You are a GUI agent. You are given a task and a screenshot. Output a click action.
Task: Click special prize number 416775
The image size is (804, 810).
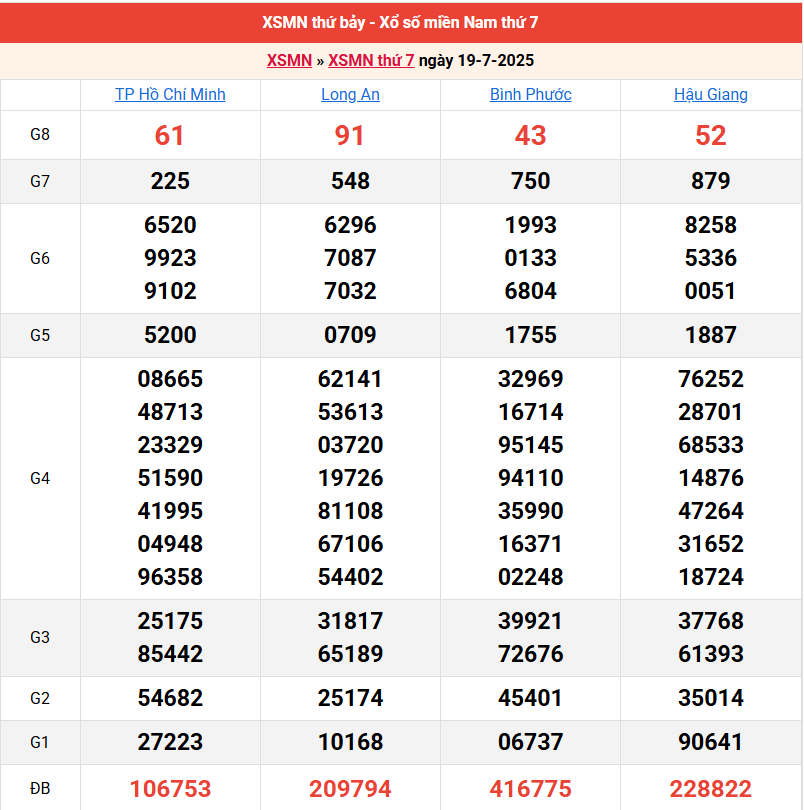coord(531,789)
